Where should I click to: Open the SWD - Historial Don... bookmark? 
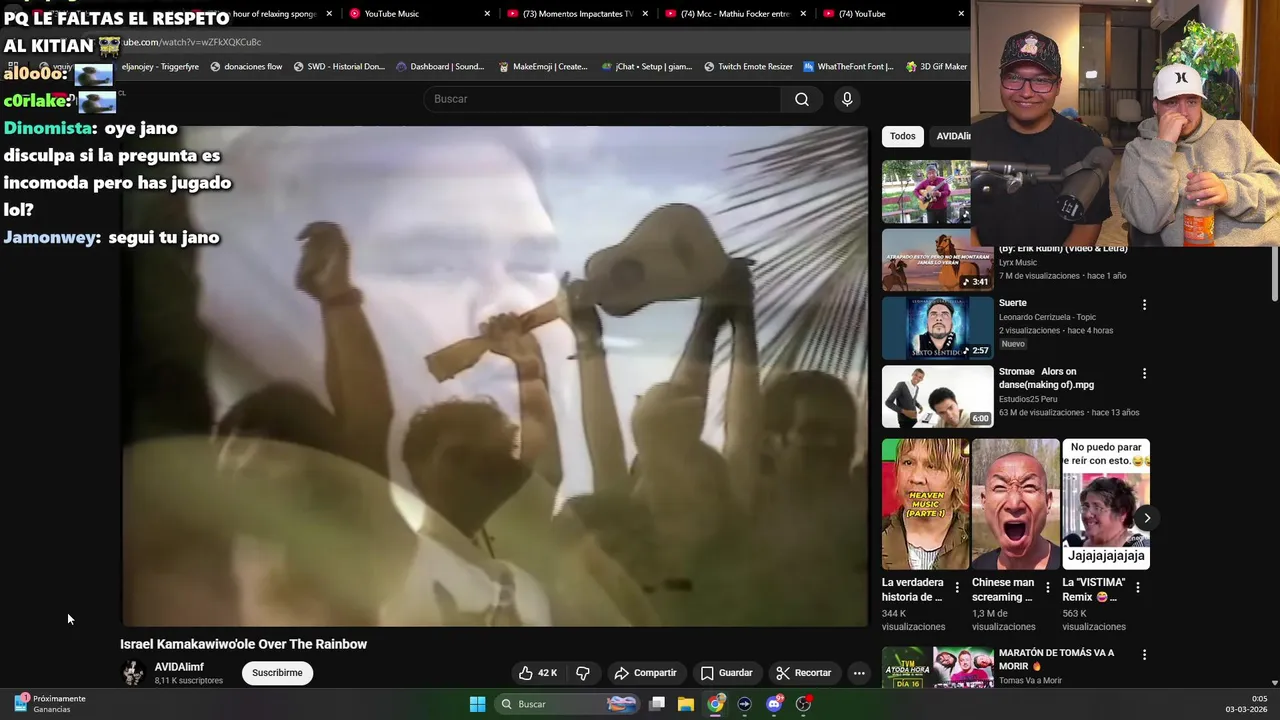tap(339, 67)
